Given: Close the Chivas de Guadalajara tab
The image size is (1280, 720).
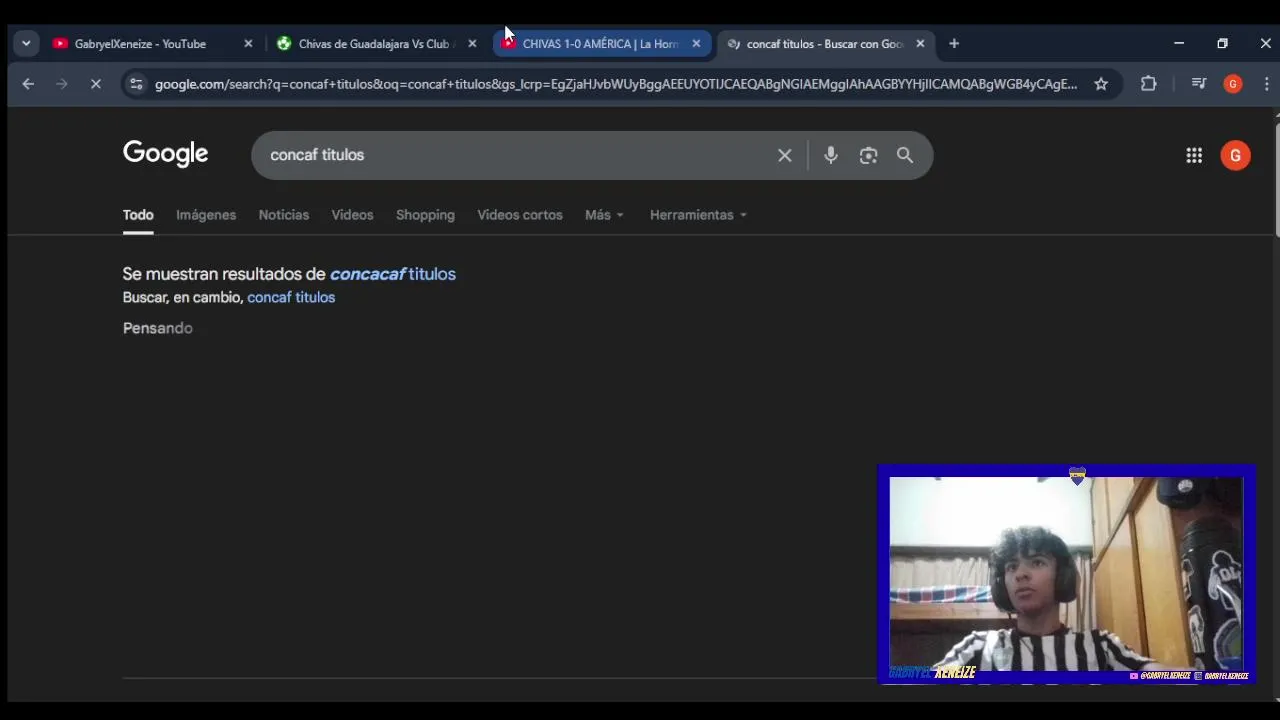Looking at the screenshot, I should 472,44.
